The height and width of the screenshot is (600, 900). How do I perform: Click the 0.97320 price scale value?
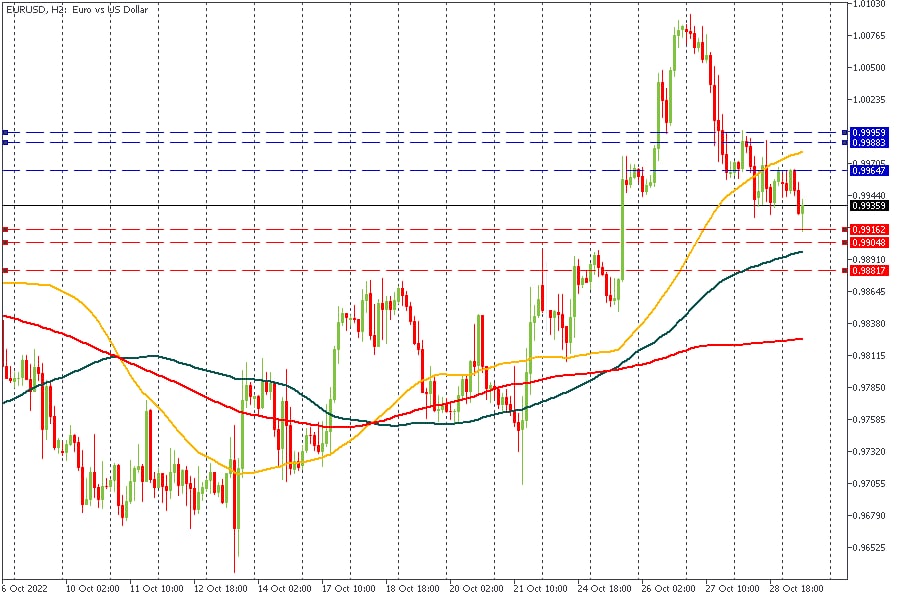(x=870, y=452)
